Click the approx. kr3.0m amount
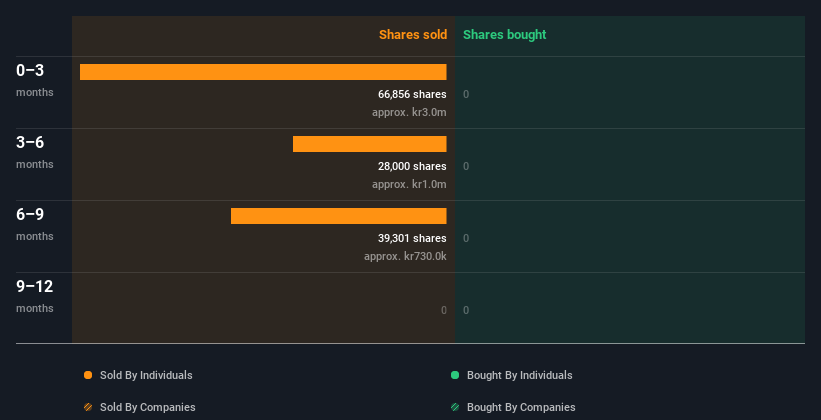 pos(409,112)
